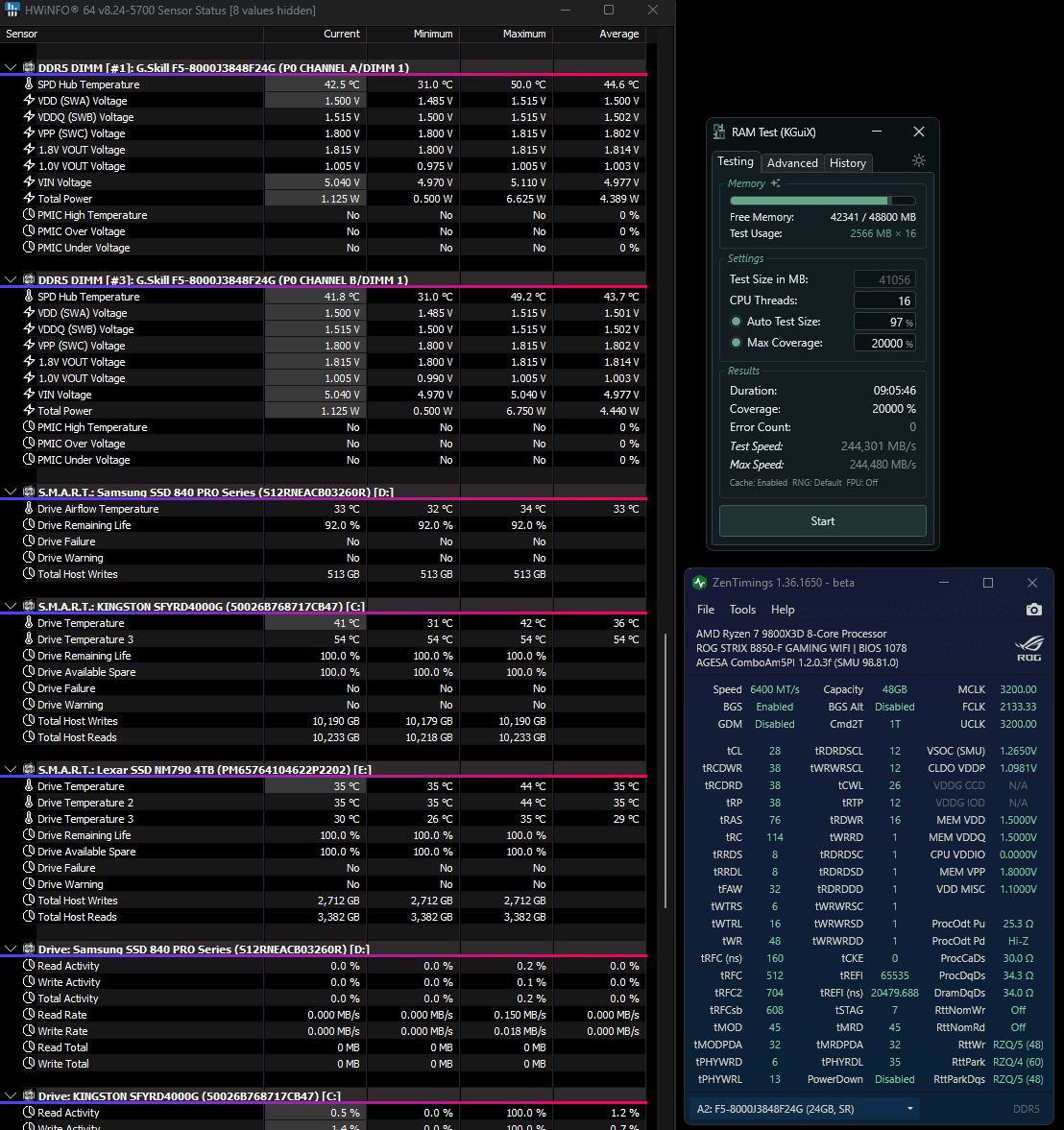Sort by the Average column header
1064x1130 pixels.
(599, 34)
